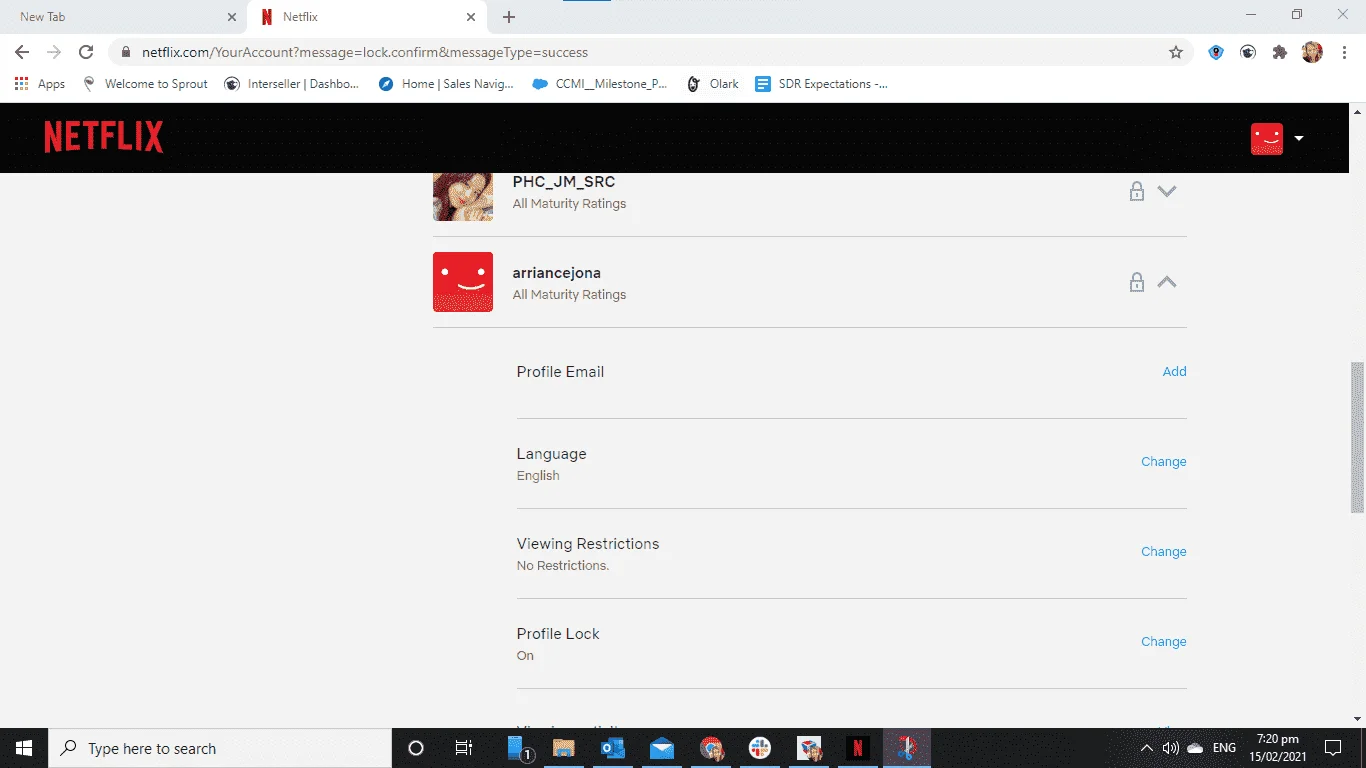Open the Chrome three-dot menu

click(1344, 52)
